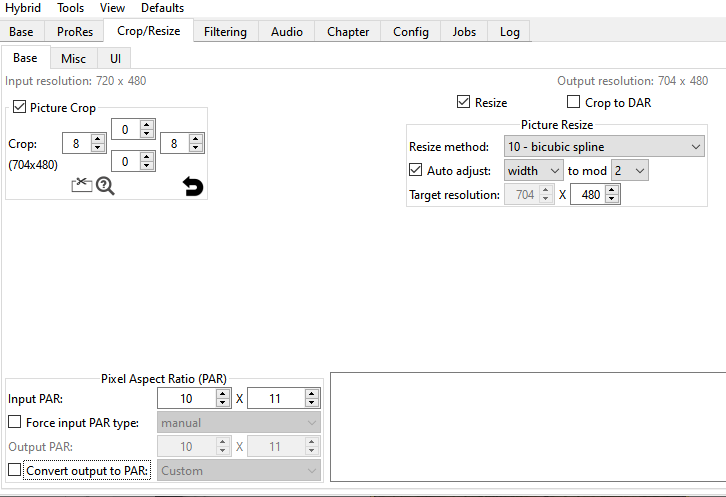The height and width of the screenshot is (497, 726).
Task: Toggle the Auto adjust checkbox
Action: point(416,170)
